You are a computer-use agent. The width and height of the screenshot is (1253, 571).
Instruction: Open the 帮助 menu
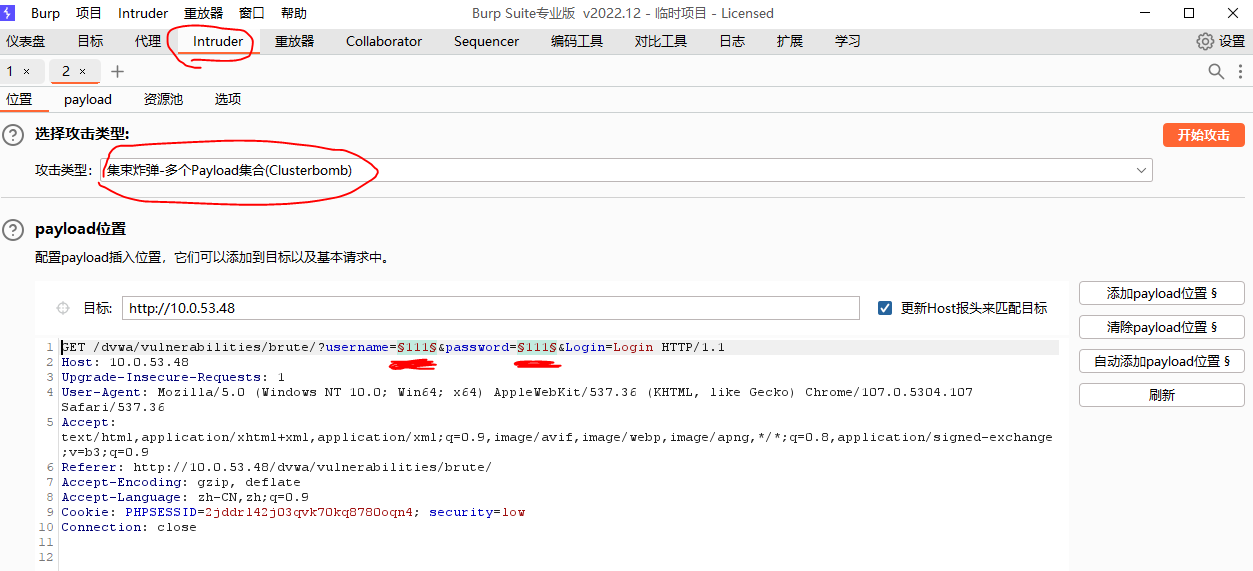tap(294, 13)
